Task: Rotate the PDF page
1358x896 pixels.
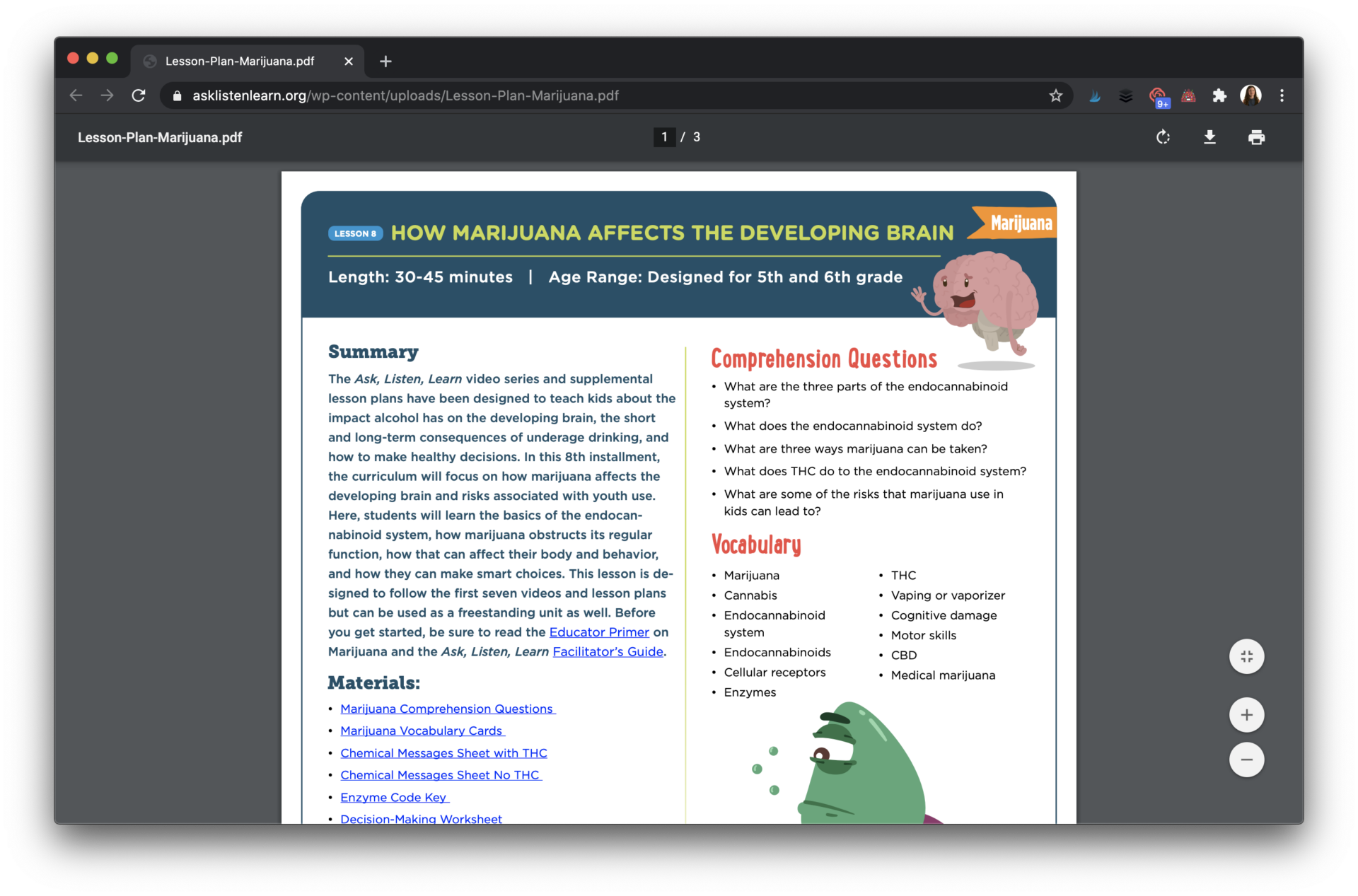Action: (1162, 136)
